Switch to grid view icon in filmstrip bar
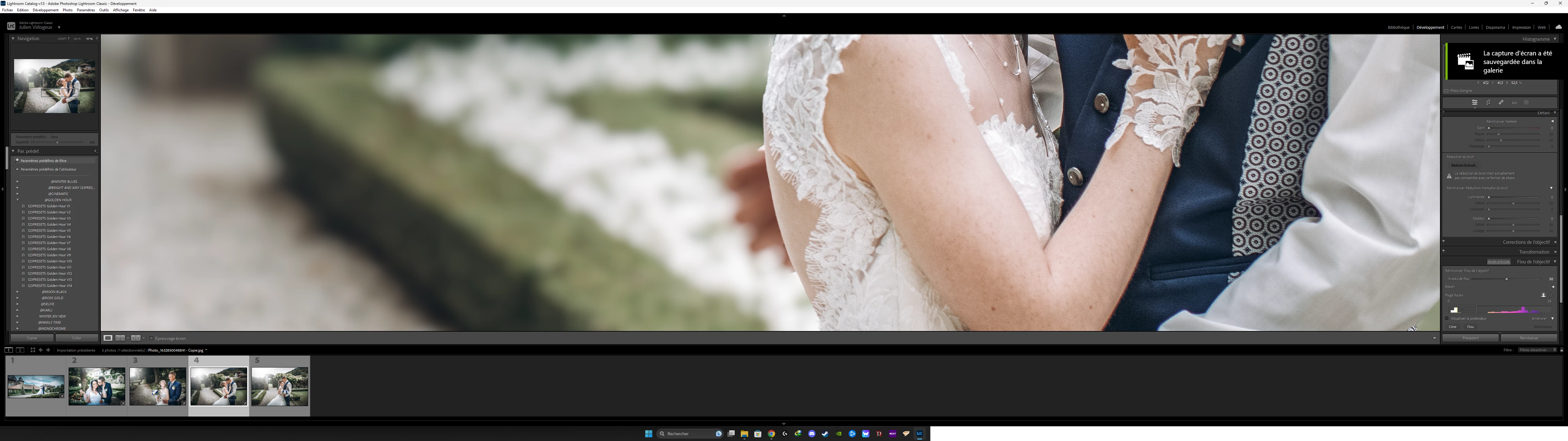1568x441 pixels. pos(33,350)
